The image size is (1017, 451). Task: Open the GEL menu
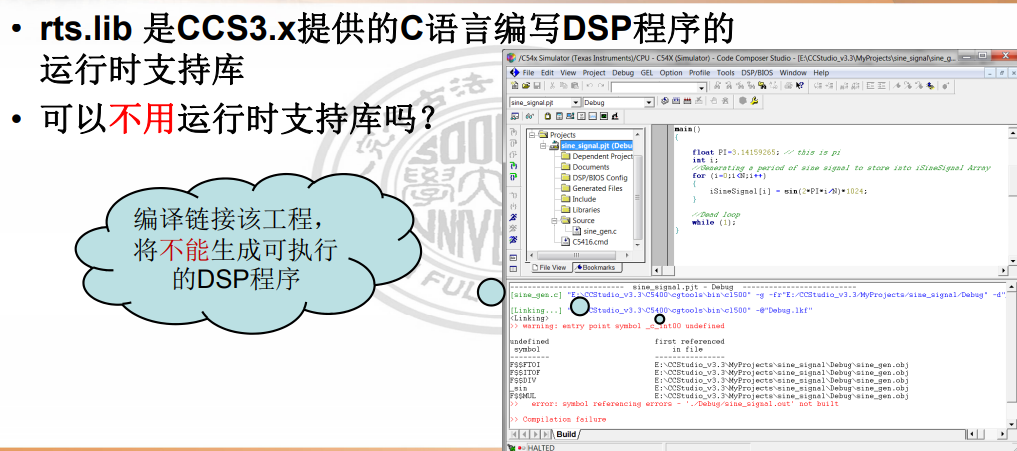tap(647, 73)
